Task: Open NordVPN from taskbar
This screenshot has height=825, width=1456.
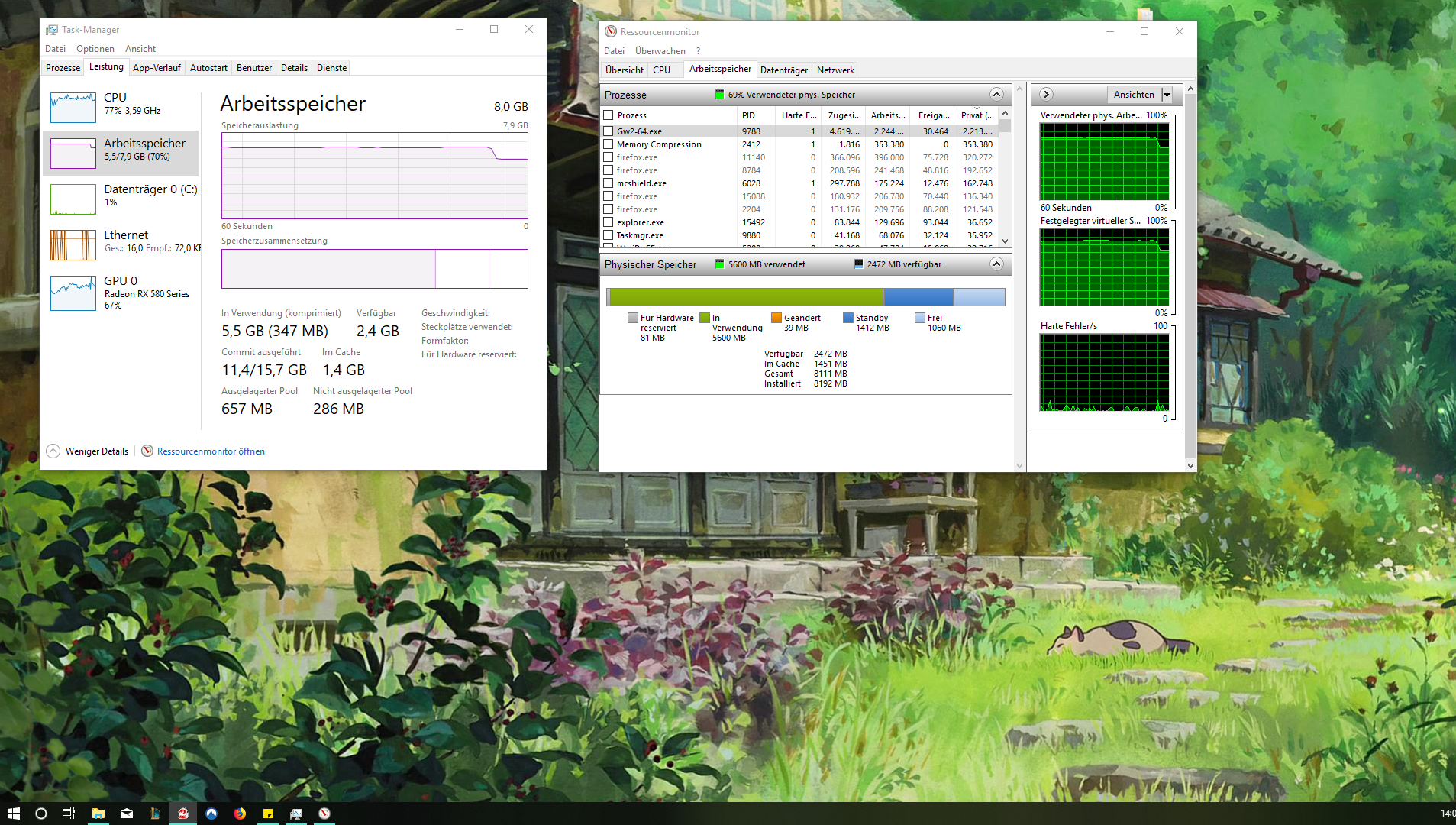Action: click(x=211, y=814)
